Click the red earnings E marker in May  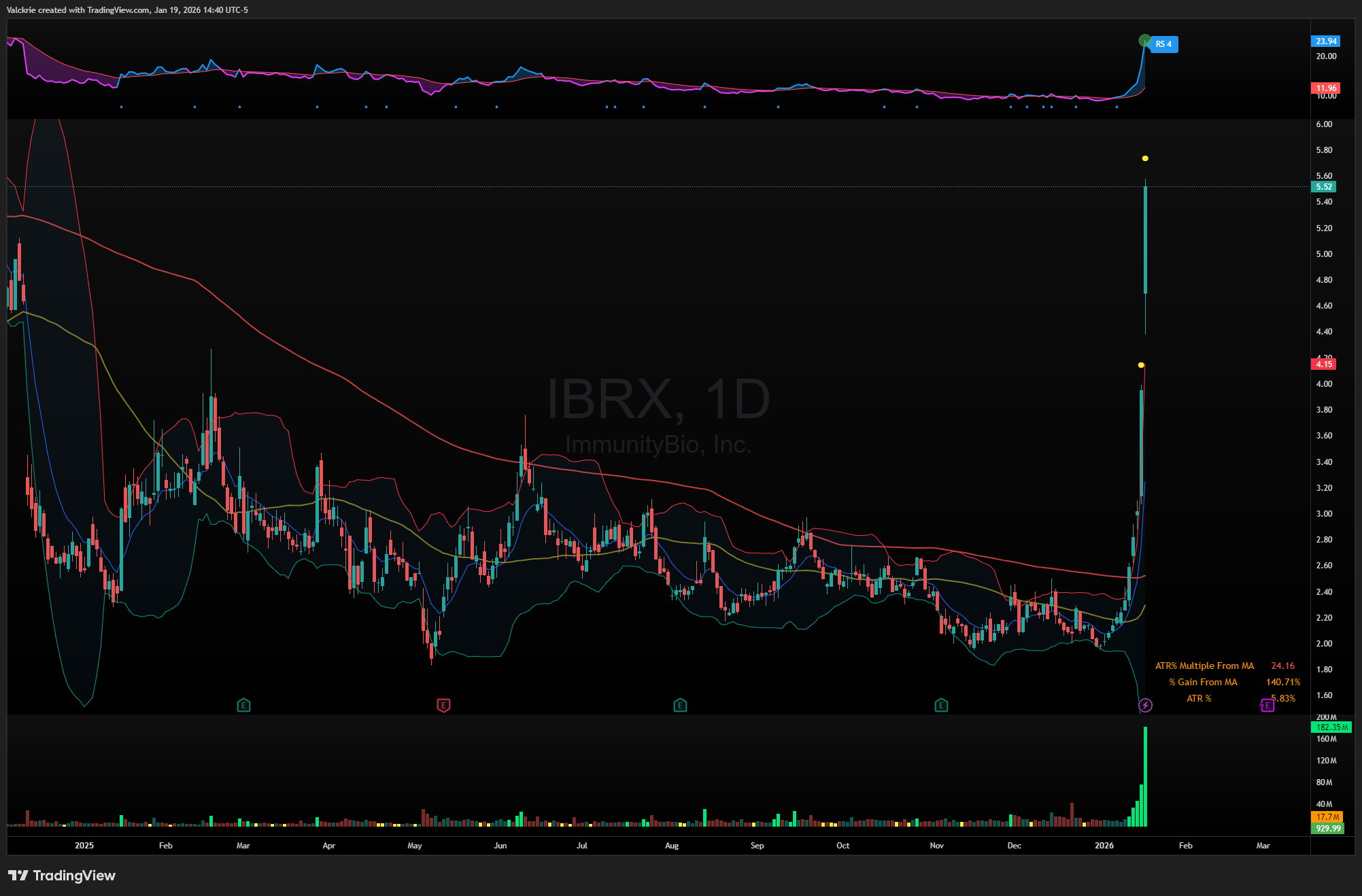[x=443, y=706]
